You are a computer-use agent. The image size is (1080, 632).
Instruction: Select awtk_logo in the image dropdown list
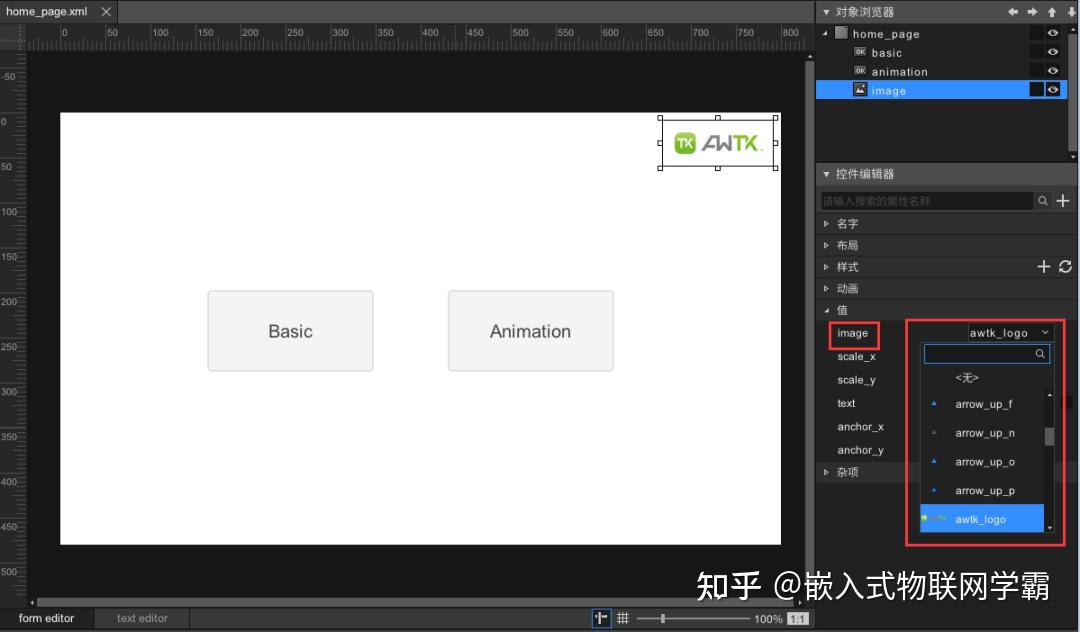tap(982, 518)
